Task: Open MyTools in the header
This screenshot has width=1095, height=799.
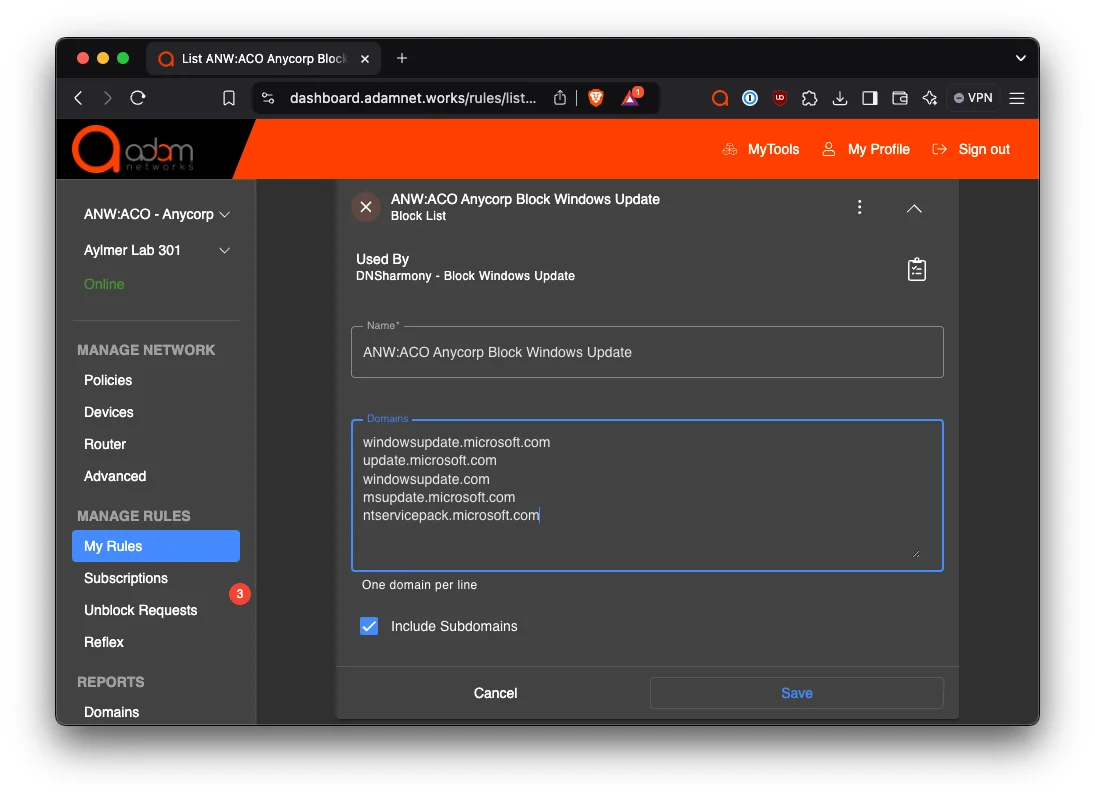Action: tap(761, 149)
